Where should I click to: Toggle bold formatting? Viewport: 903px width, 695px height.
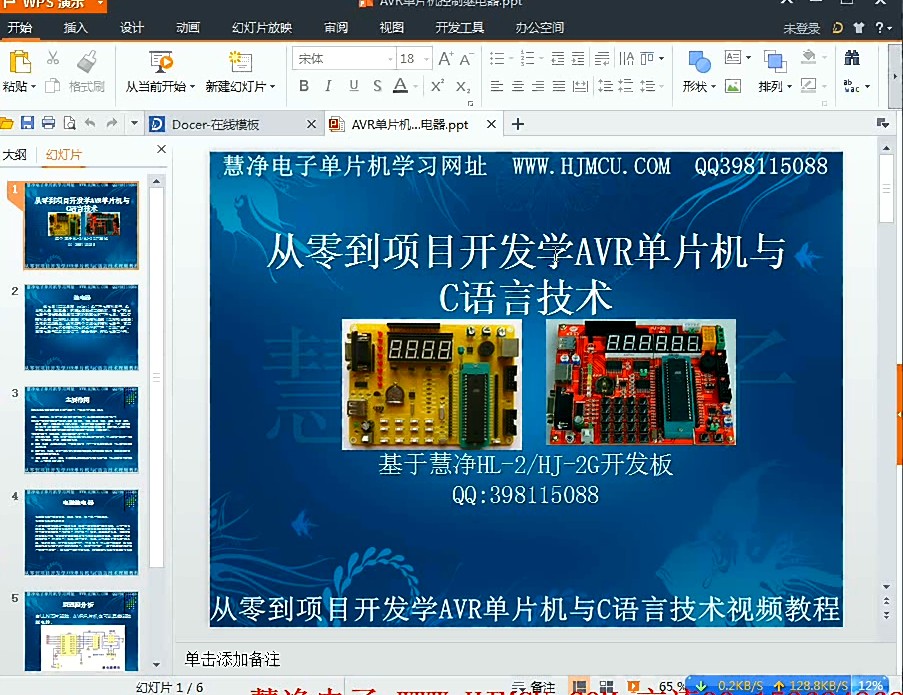click(x=304, y=86)
